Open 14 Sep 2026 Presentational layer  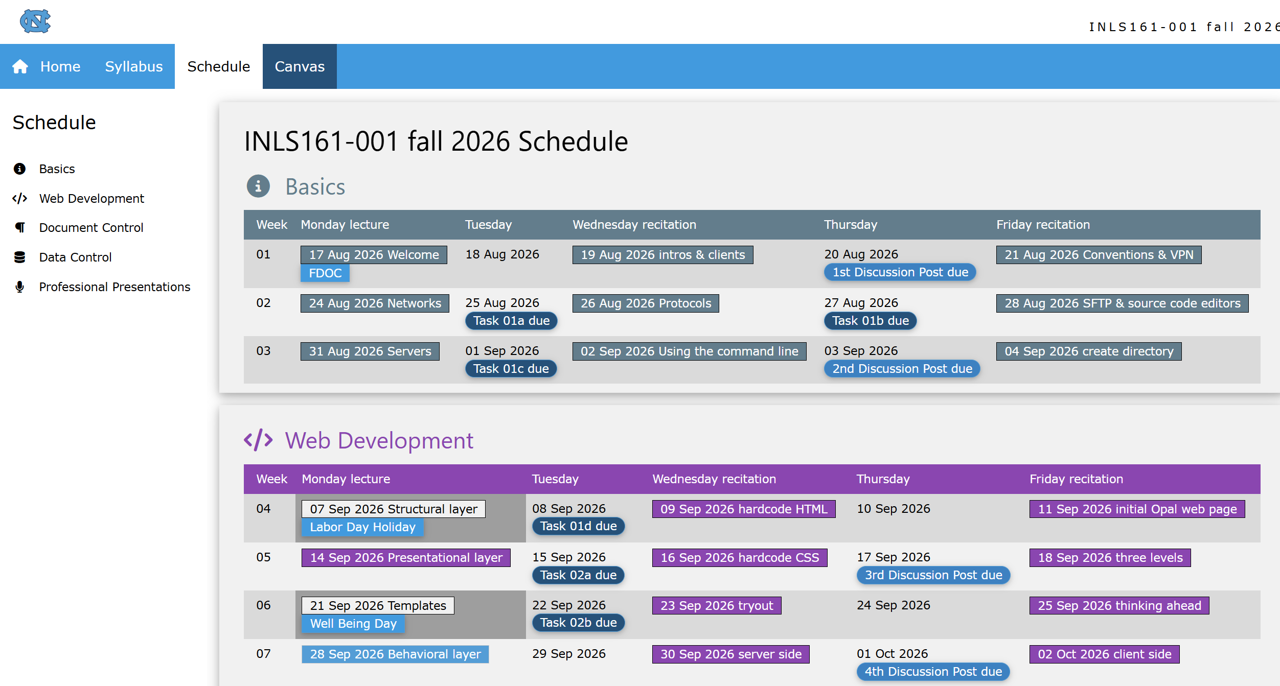point(406,558)
